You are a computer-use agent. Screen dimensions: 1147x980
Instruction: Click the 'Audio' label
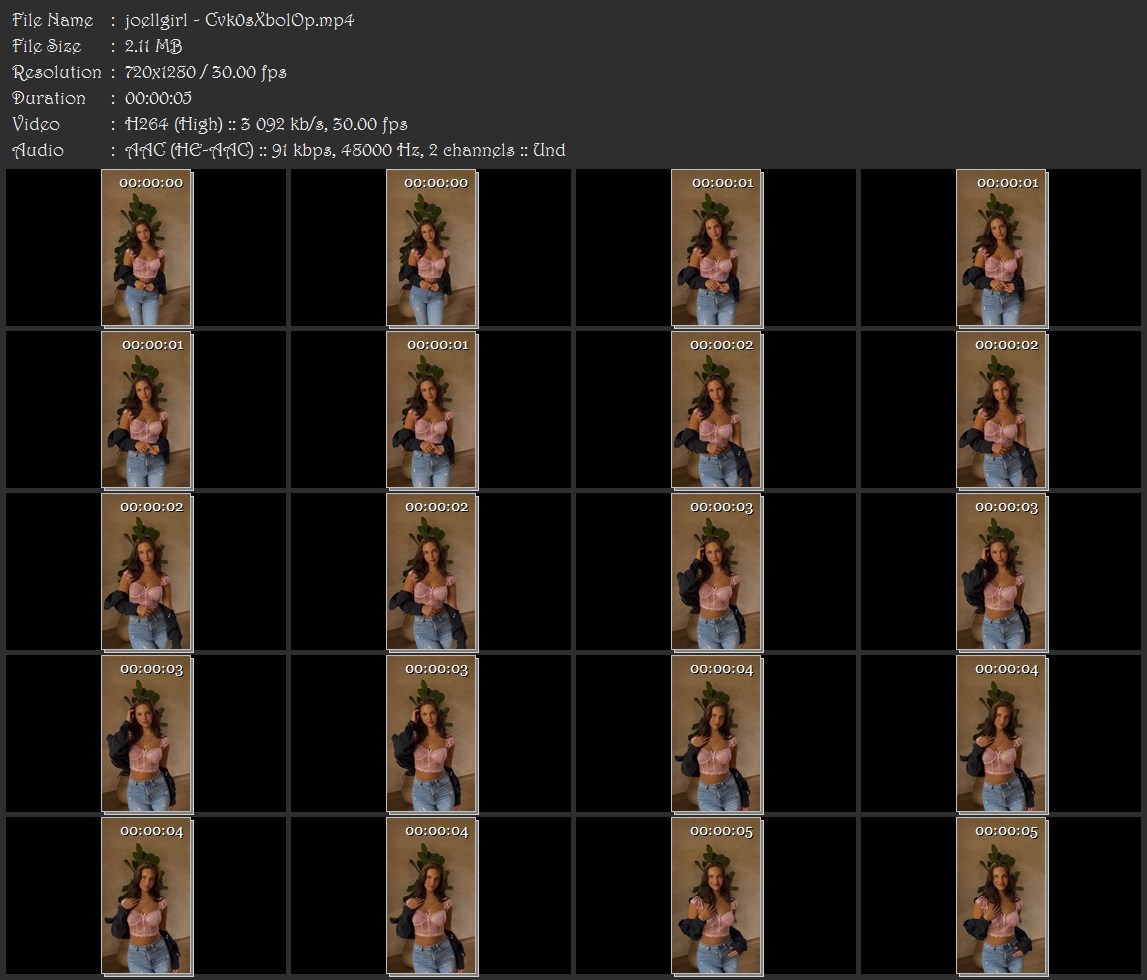pos(38,151)
